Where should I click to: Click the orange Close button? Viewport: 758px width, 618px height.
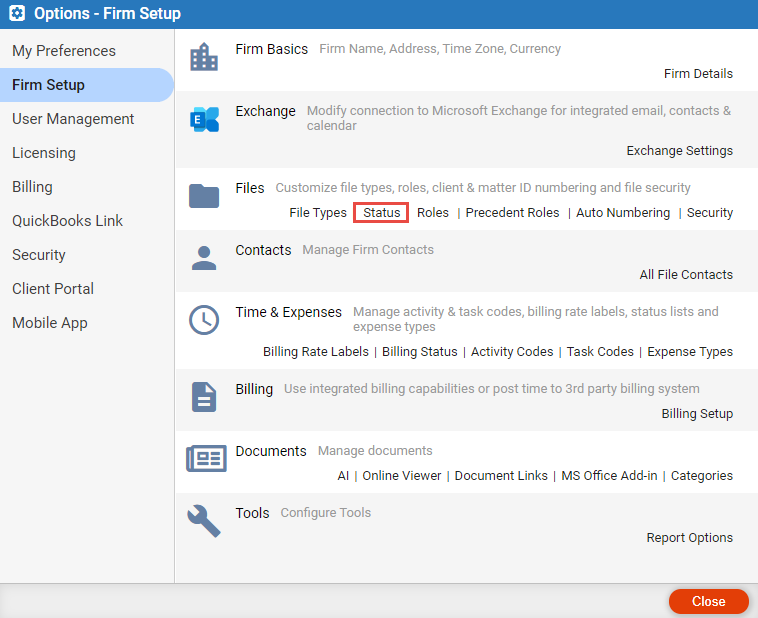pyautogui.click(x=709, y=601)
